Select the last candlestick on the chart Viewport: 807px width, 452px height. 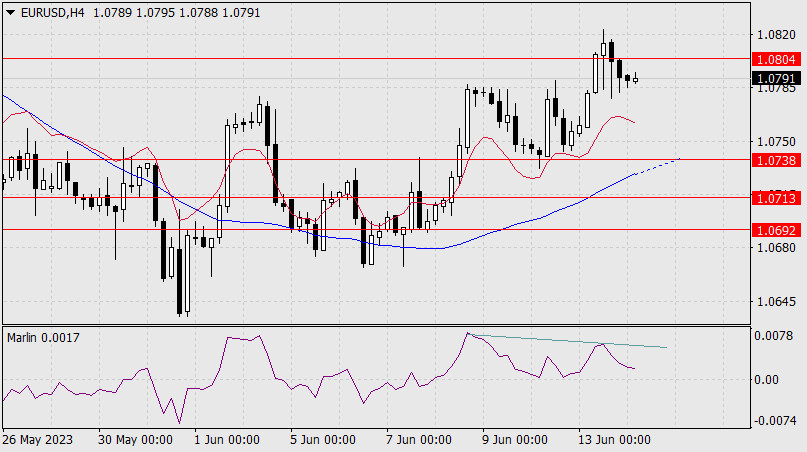click(635, 79)
